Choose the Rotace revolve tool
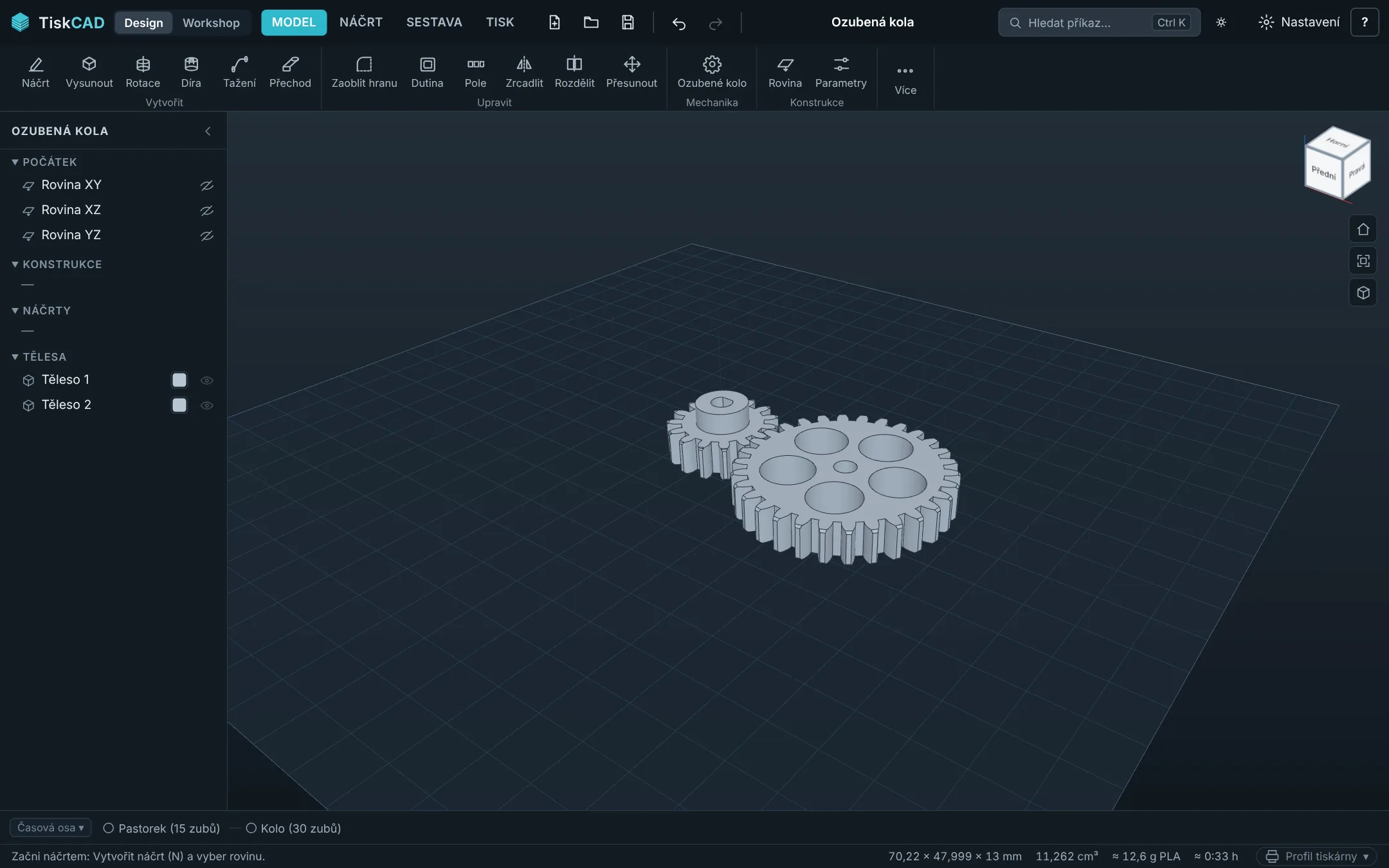 143,72
